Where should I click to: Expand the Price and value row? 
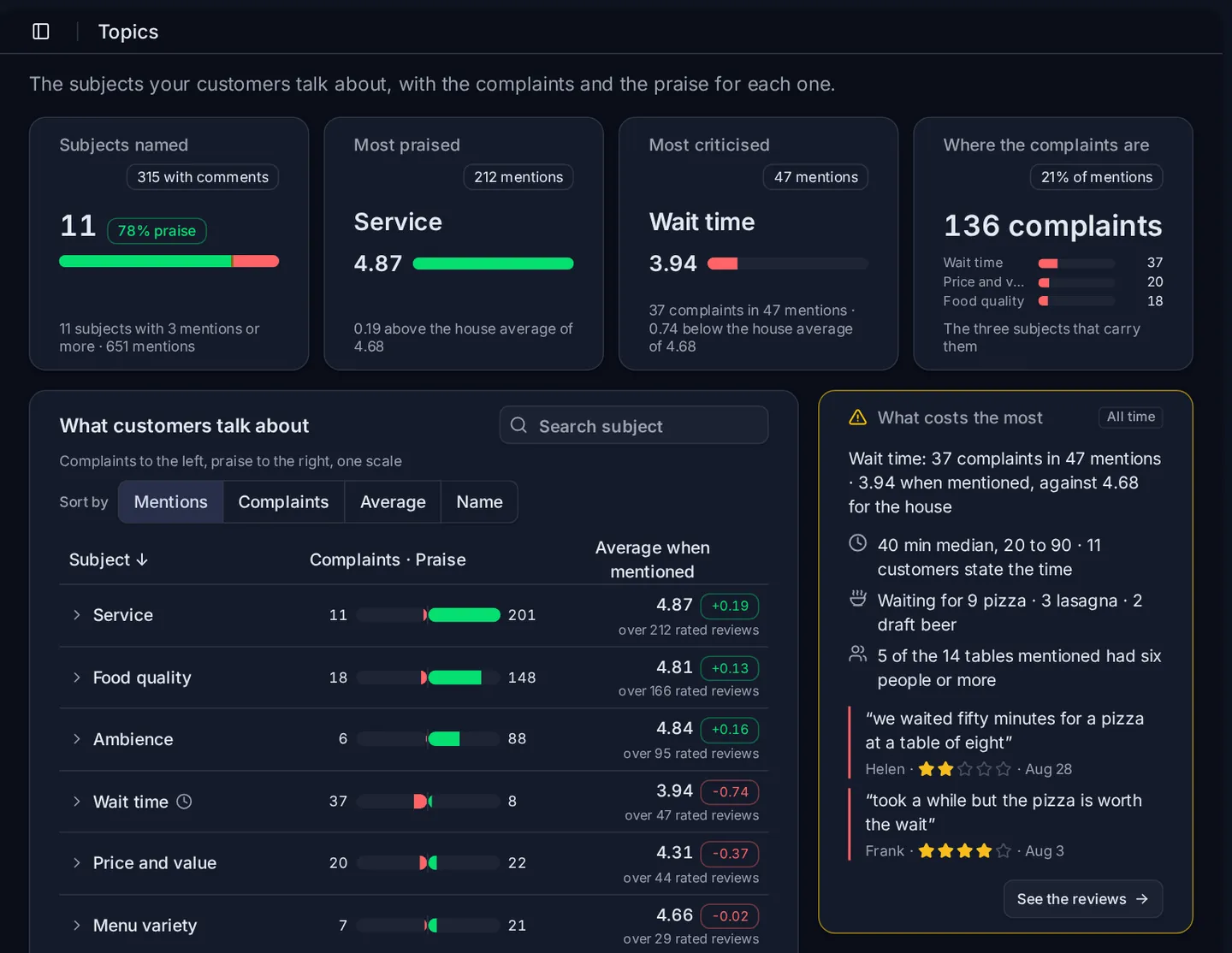click(x=76, y=863)
